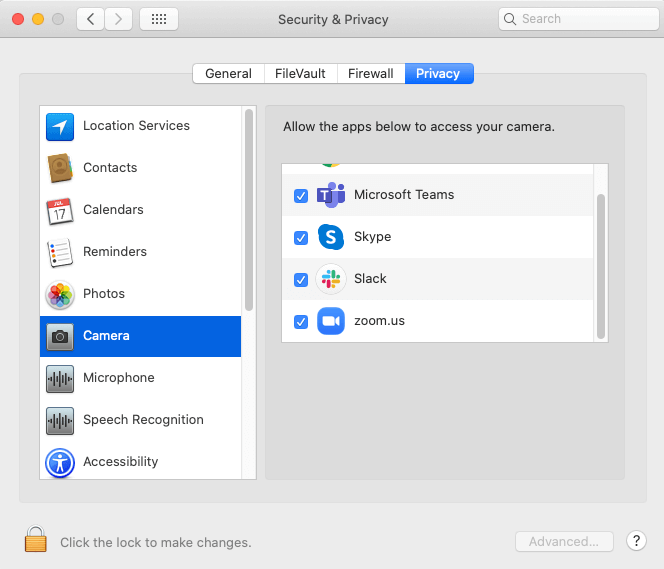Select the Calendars label
Screen dimensions: 664x569
(x=113, y=210)
